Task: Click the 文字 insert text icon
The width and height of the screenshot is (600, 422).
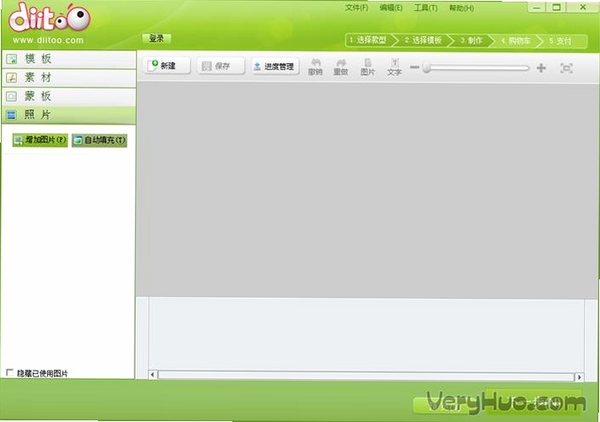Action: pyautogui.click(x=394, y=67)
